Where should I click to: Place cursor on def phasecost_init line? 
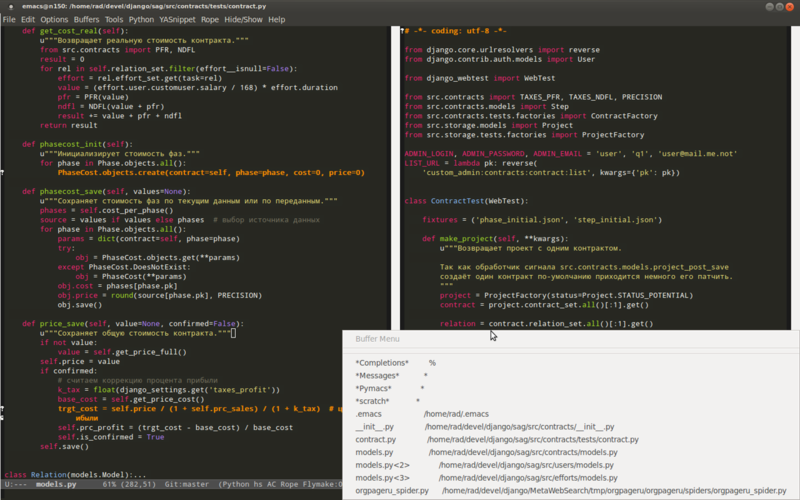coord(77,144)
